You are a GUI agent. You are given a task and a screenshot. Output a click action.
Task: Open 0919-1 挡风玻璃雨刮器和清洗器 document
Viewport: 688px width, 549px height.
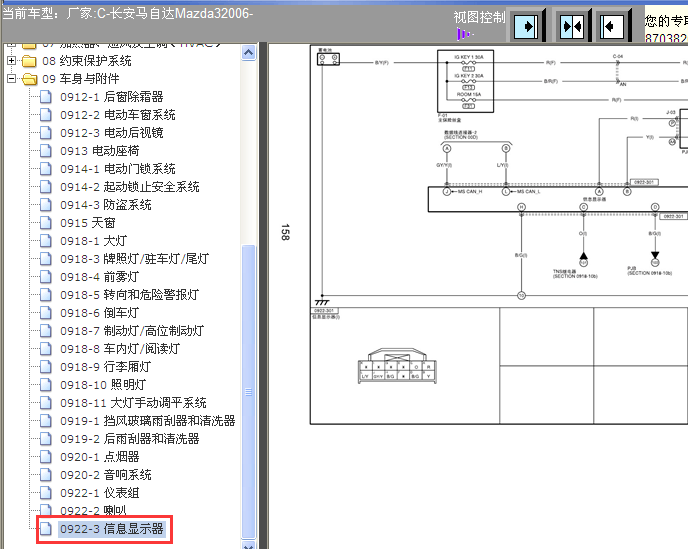(x=147, y=421)
